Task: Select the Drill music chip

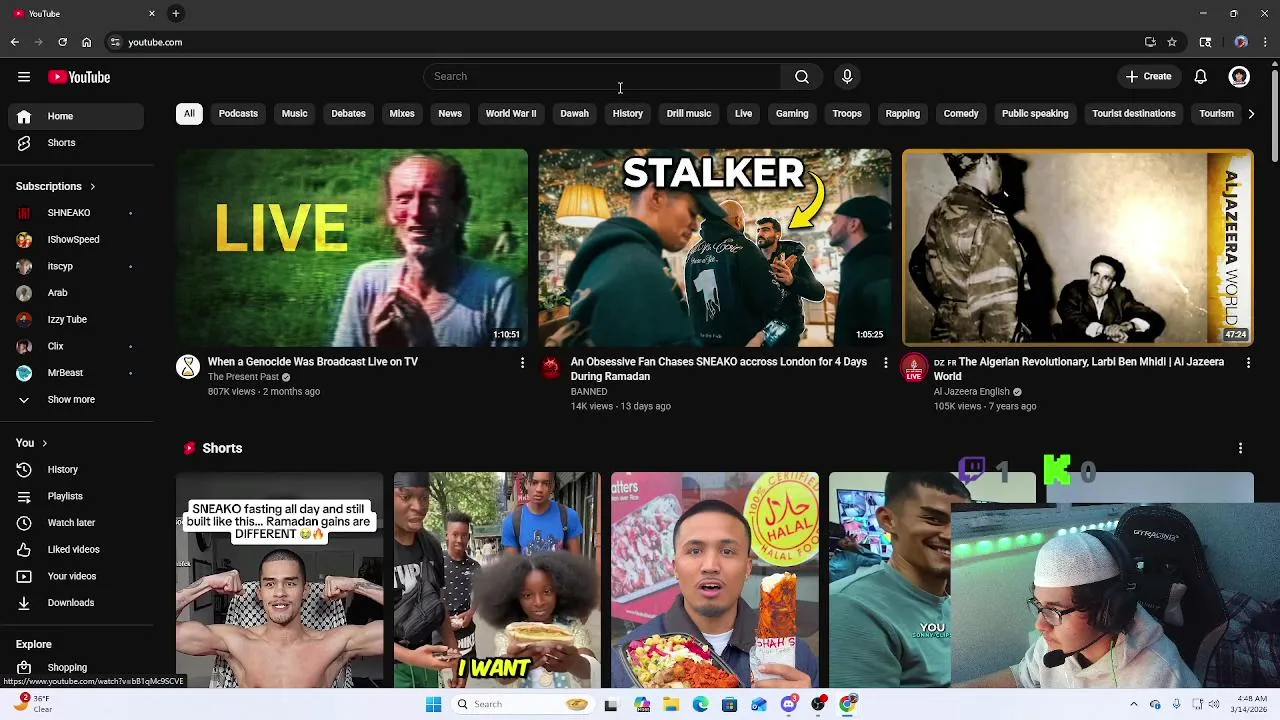Action: click(x=689, y=113)
